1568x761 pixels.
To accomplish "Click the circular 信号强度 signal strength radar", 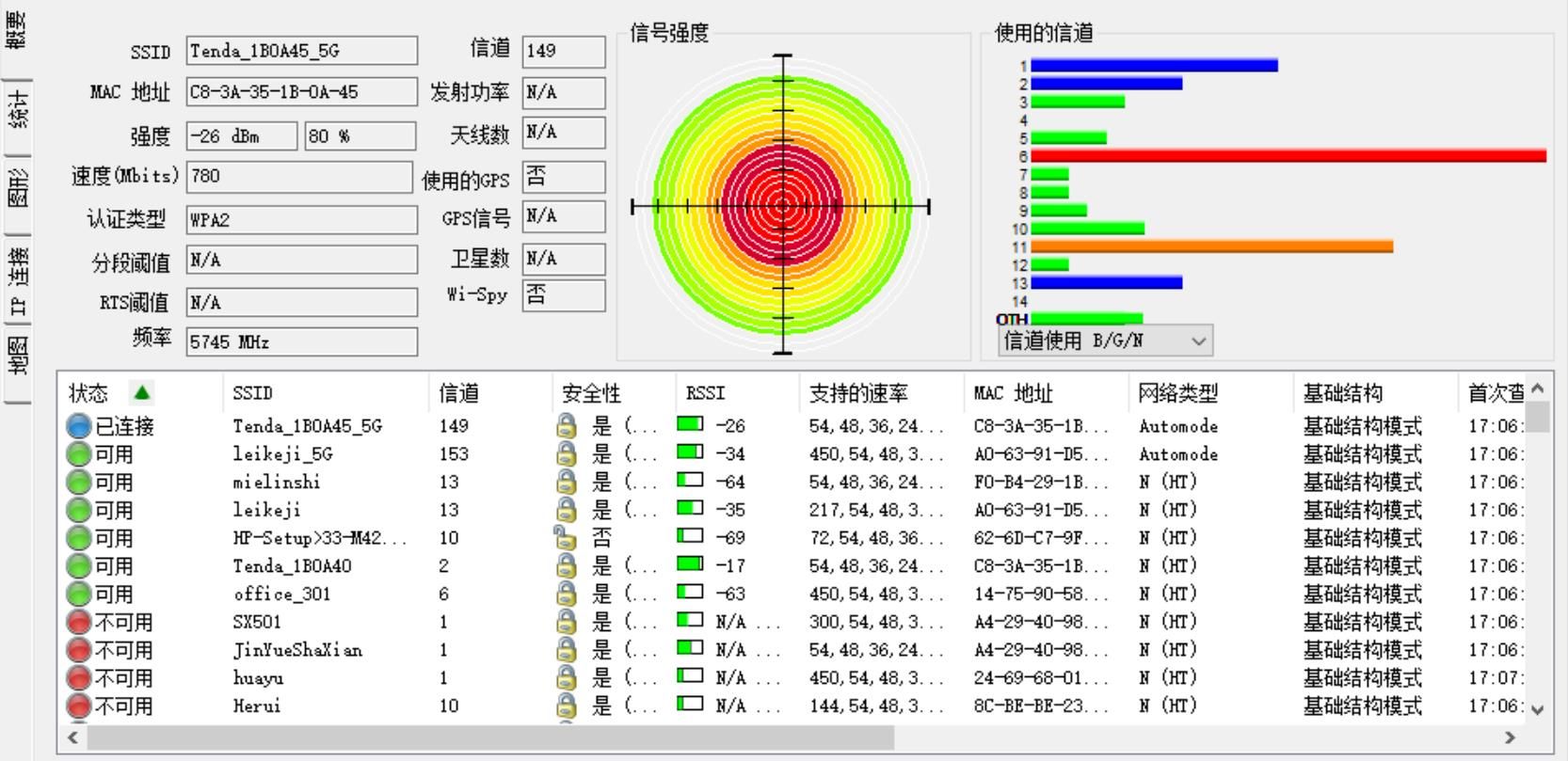I will coord(783,205).
